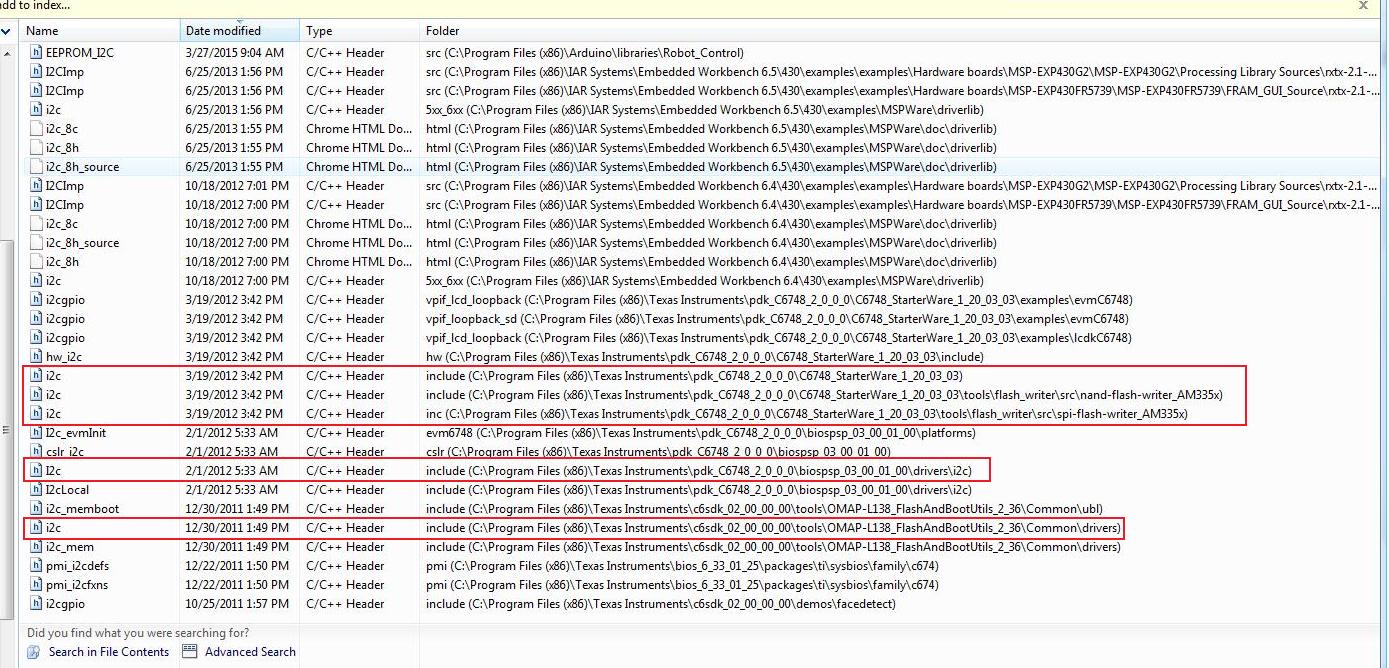
Task: Sort by the Name column header
Action: click(100, 31)
